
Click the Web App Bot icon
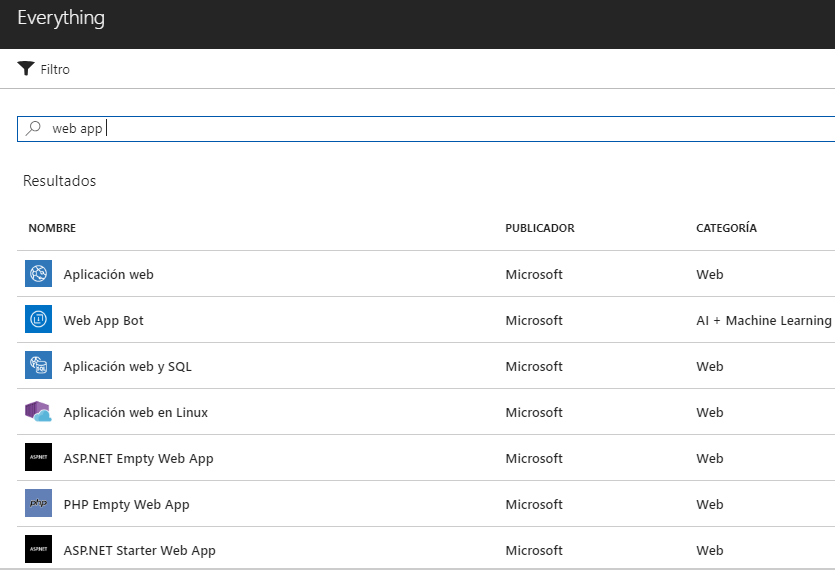point(38,319)
